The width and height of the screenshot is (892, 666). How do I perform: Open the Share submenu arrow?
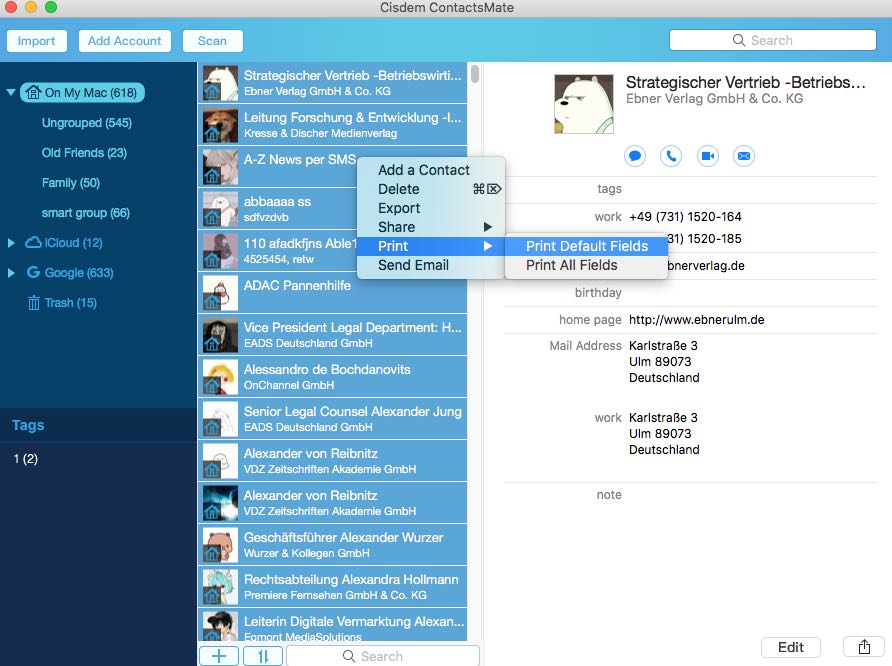pyautogui.click(x=488, y=227)
